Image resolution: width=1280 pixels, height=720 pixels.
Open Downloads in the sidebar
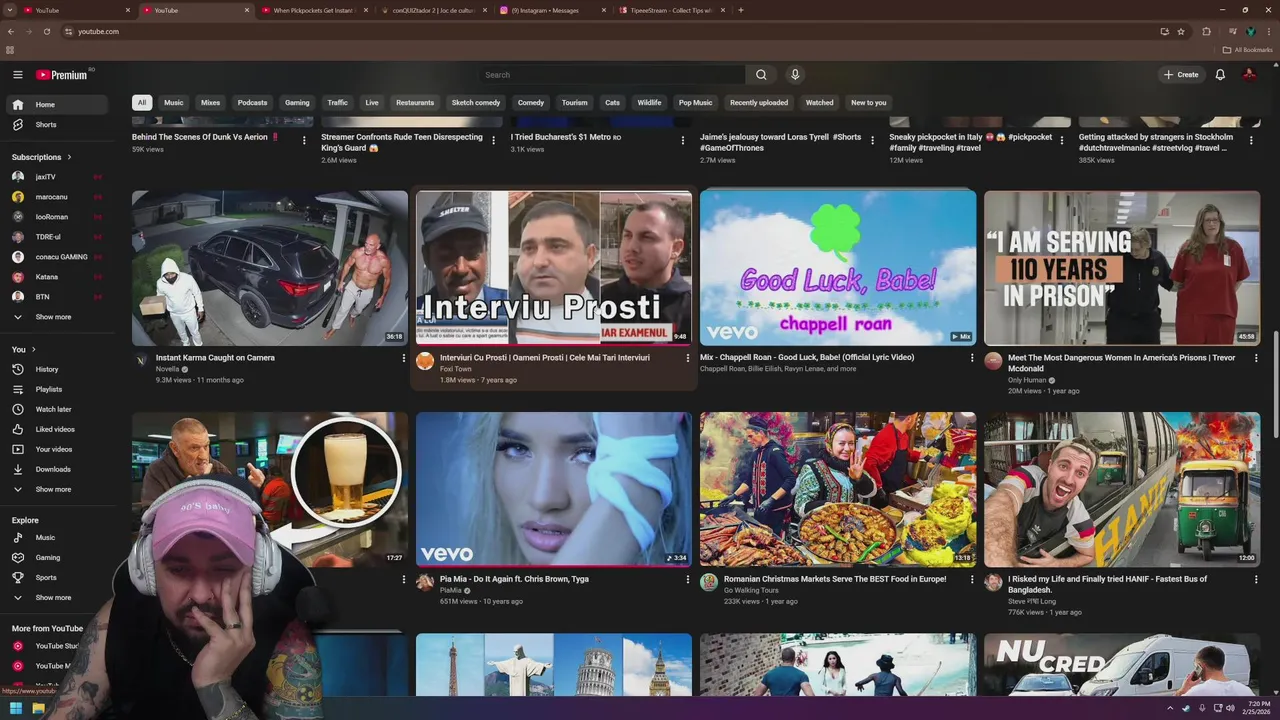coord(58,469)
